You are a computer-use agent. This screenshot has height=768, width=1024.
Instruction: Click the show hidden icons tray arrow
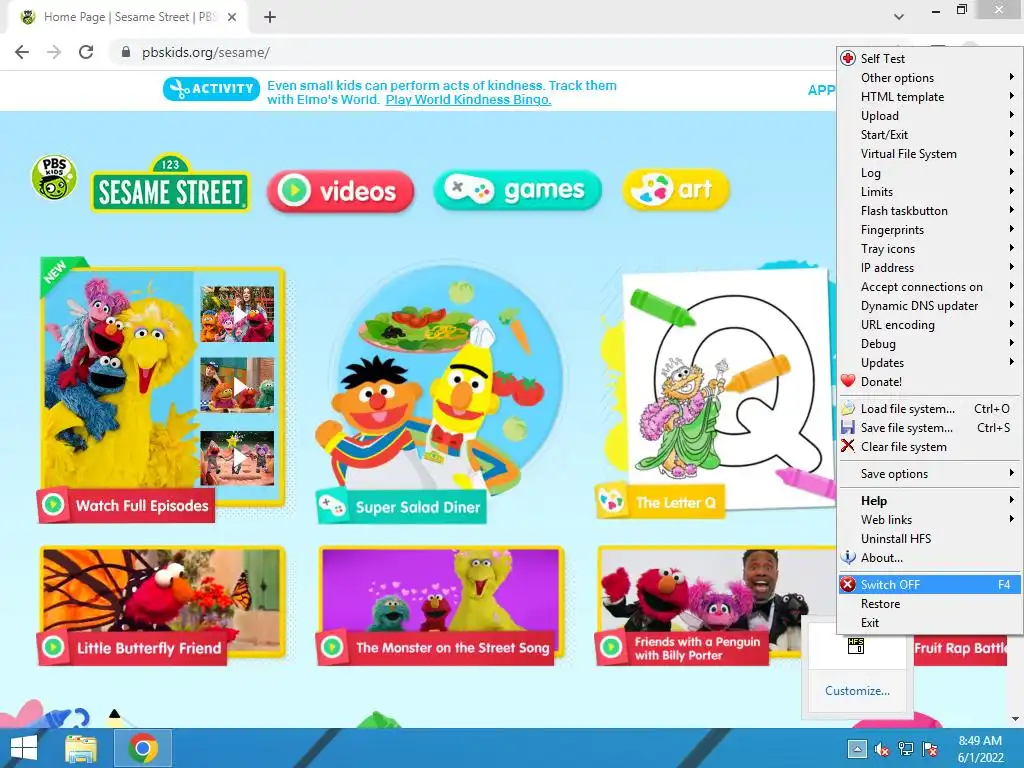[x=857, y=749]
